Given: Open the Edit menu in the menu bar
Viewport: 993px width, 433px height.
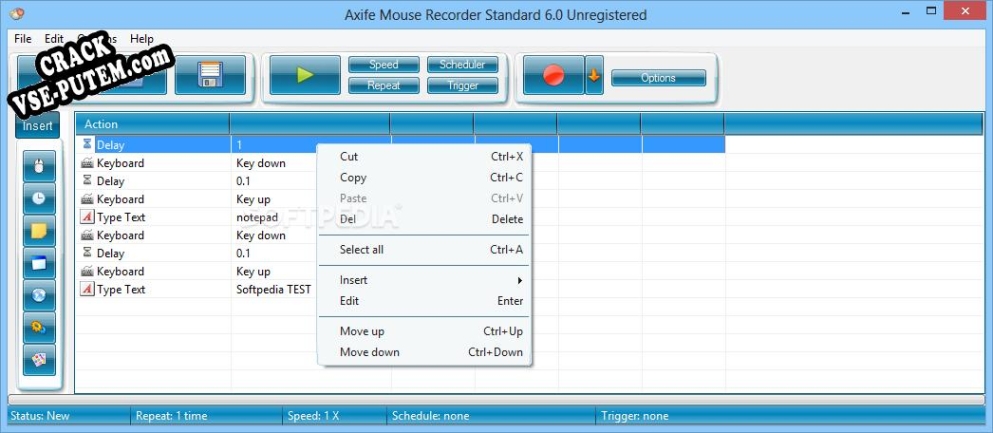Looking at the screenshot, I should point(54,39).
